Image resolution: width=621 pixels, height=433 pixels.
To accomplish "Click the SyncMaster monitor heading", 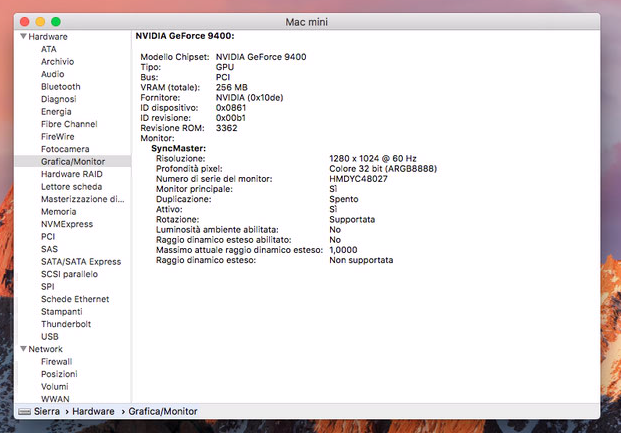I will (x=179, y=148).
